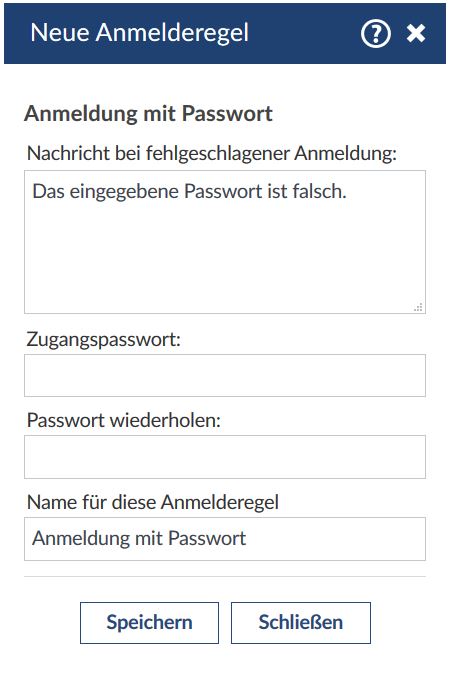Screen dimensions: 449x673
Task: Select the label 'Nachricht bei fehlgeschlagener Anmeldung:'
Action: click(x=212, y=153)
